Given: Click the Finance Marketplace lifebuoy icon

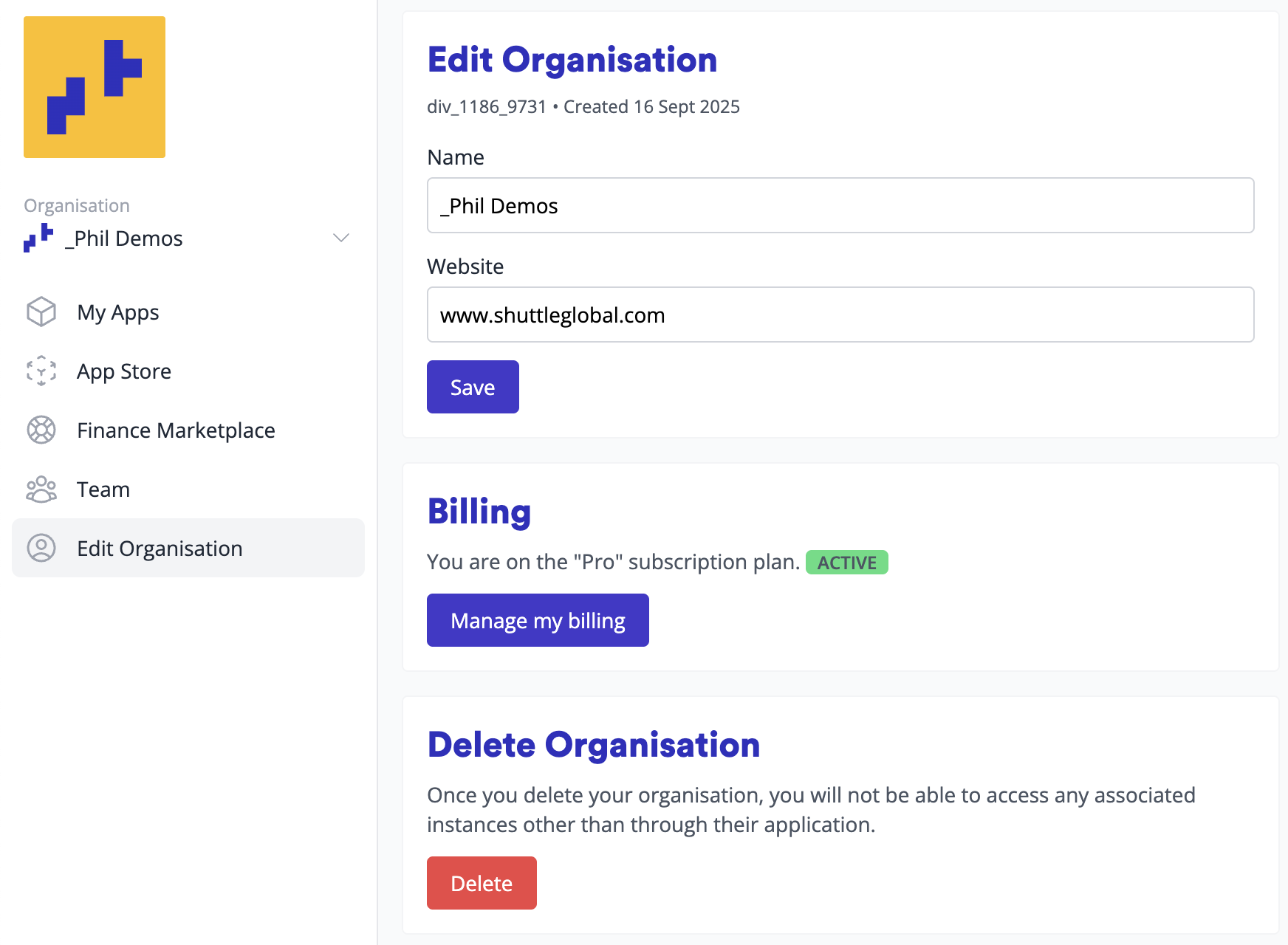Looking at the screenshot, I should (41, 430).
